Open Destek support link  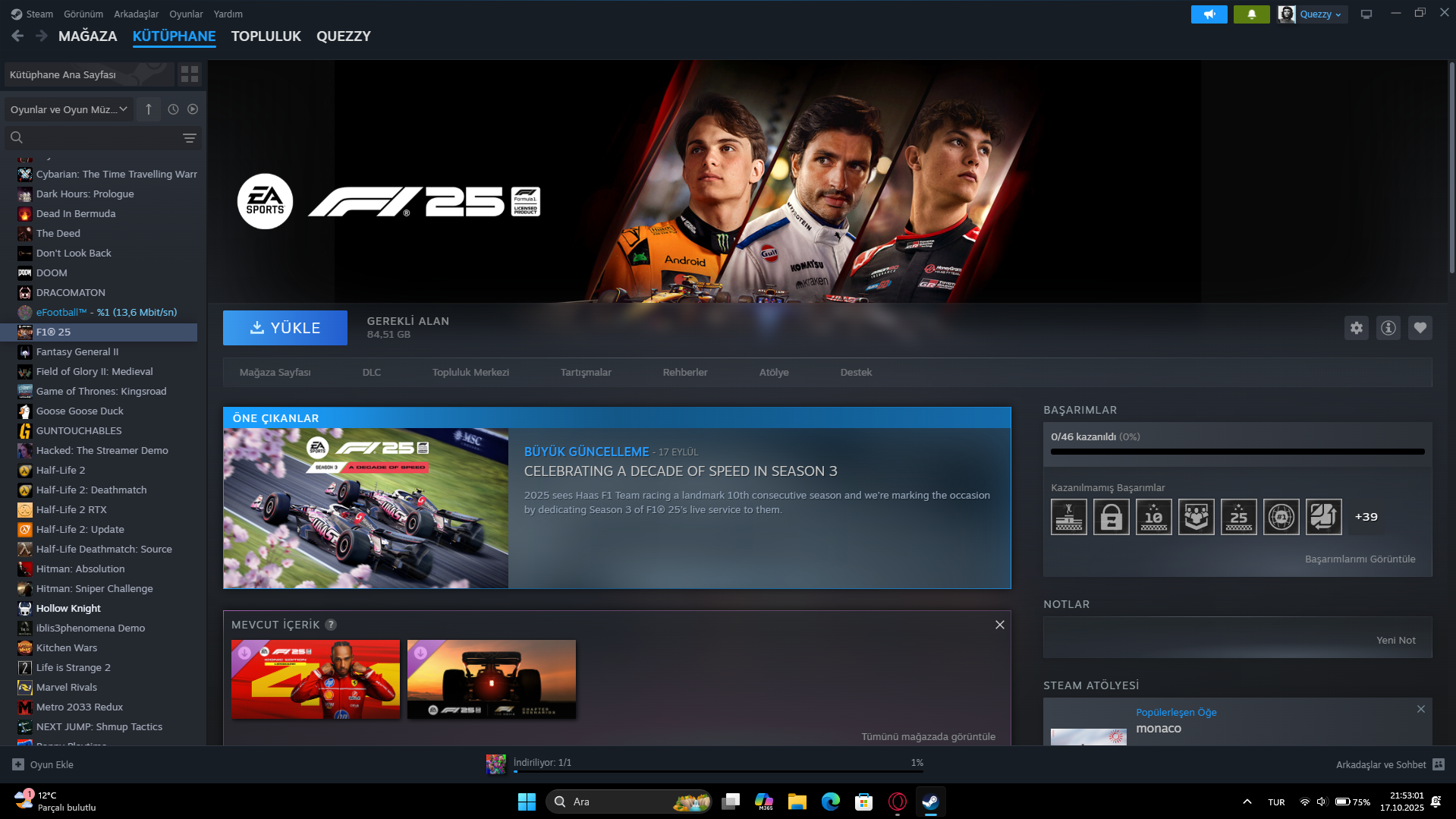[856, 373]
